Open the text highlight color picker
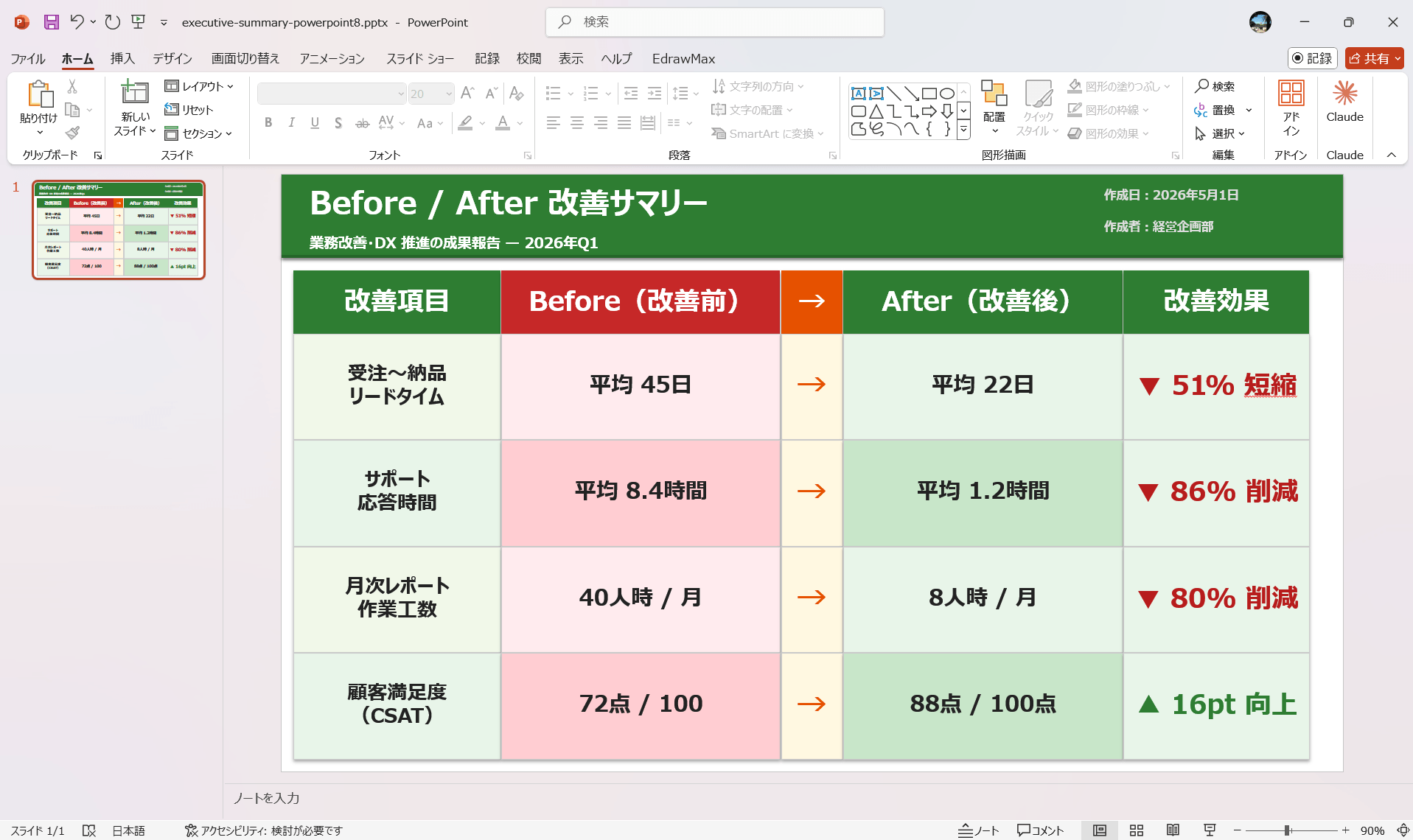The width and height of the screenshot is (1413, 840). point(465,123)
